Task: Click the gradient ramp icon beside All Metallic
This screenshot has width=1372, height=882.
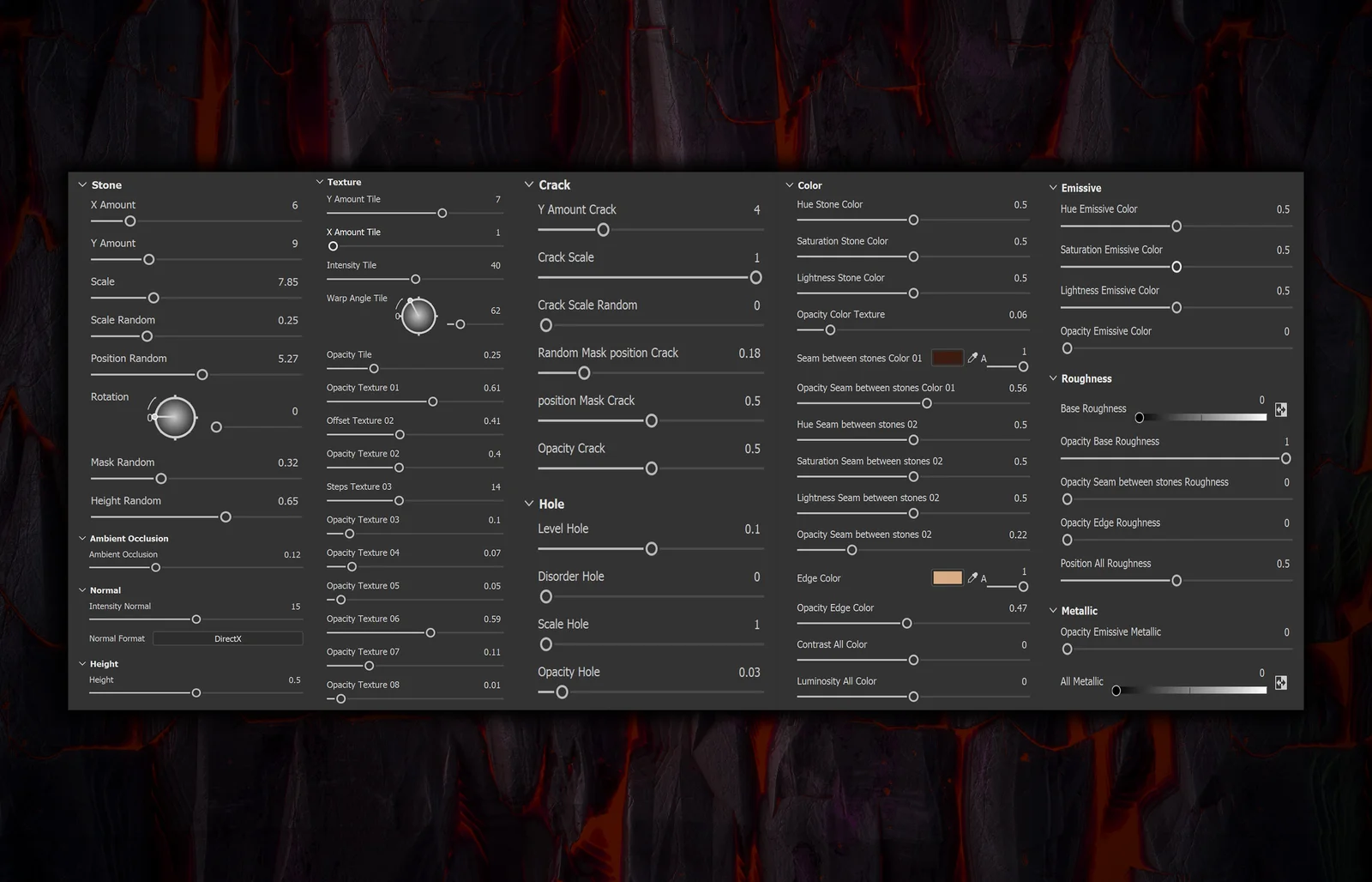Action: click(x=1280, y=682)
